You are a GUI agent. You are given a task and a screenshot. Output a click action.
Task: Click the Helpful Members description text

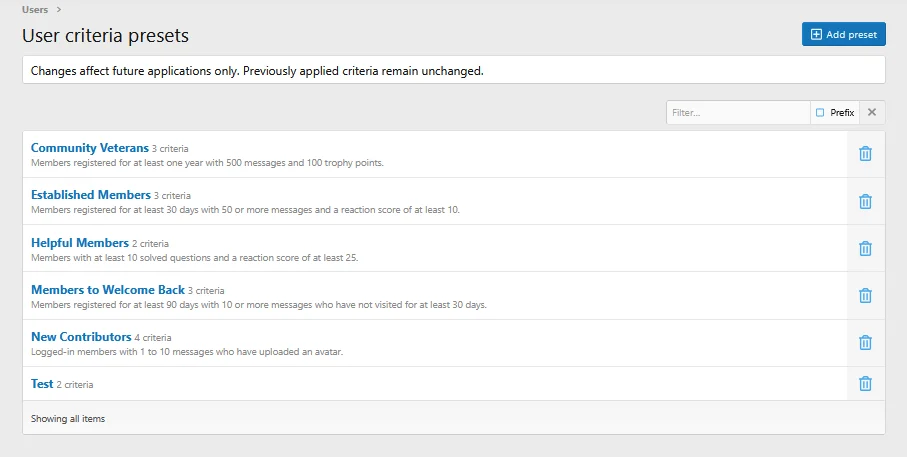point(194,257)
